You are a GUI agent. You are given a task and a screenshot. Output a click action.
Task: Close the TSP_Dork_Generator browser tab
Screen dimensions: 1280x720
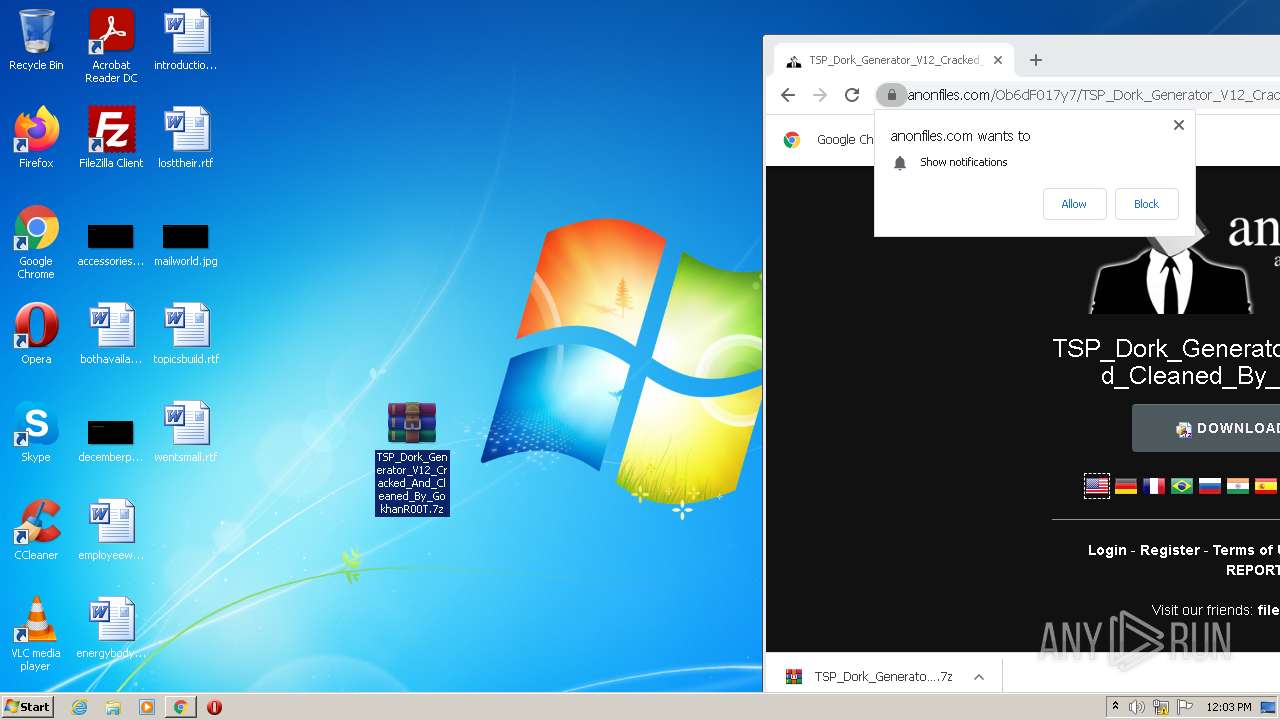tap(997, 60)
